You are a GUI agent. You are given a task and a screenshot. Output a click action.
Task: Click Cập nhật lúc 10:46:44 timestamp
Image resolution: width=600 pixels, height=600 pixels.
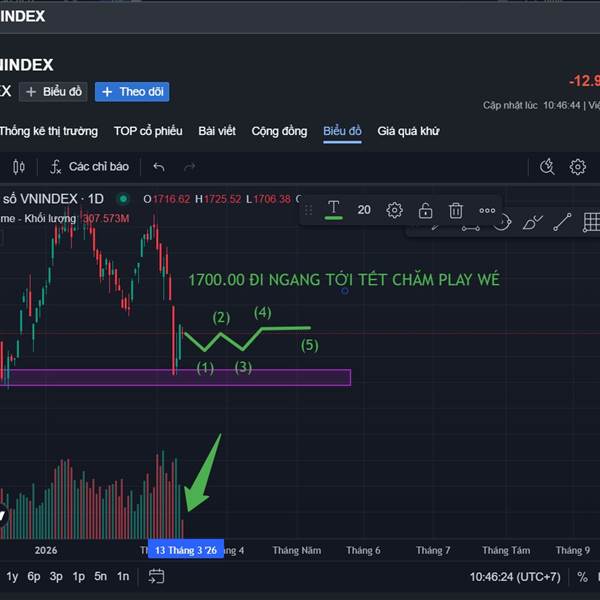point(532,105)
